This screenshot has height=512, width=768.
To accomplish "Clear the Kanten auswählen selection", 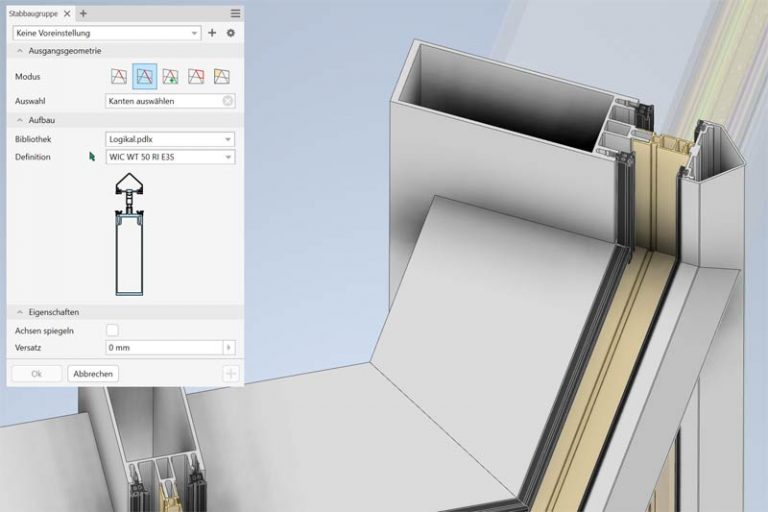I will 228,101.
